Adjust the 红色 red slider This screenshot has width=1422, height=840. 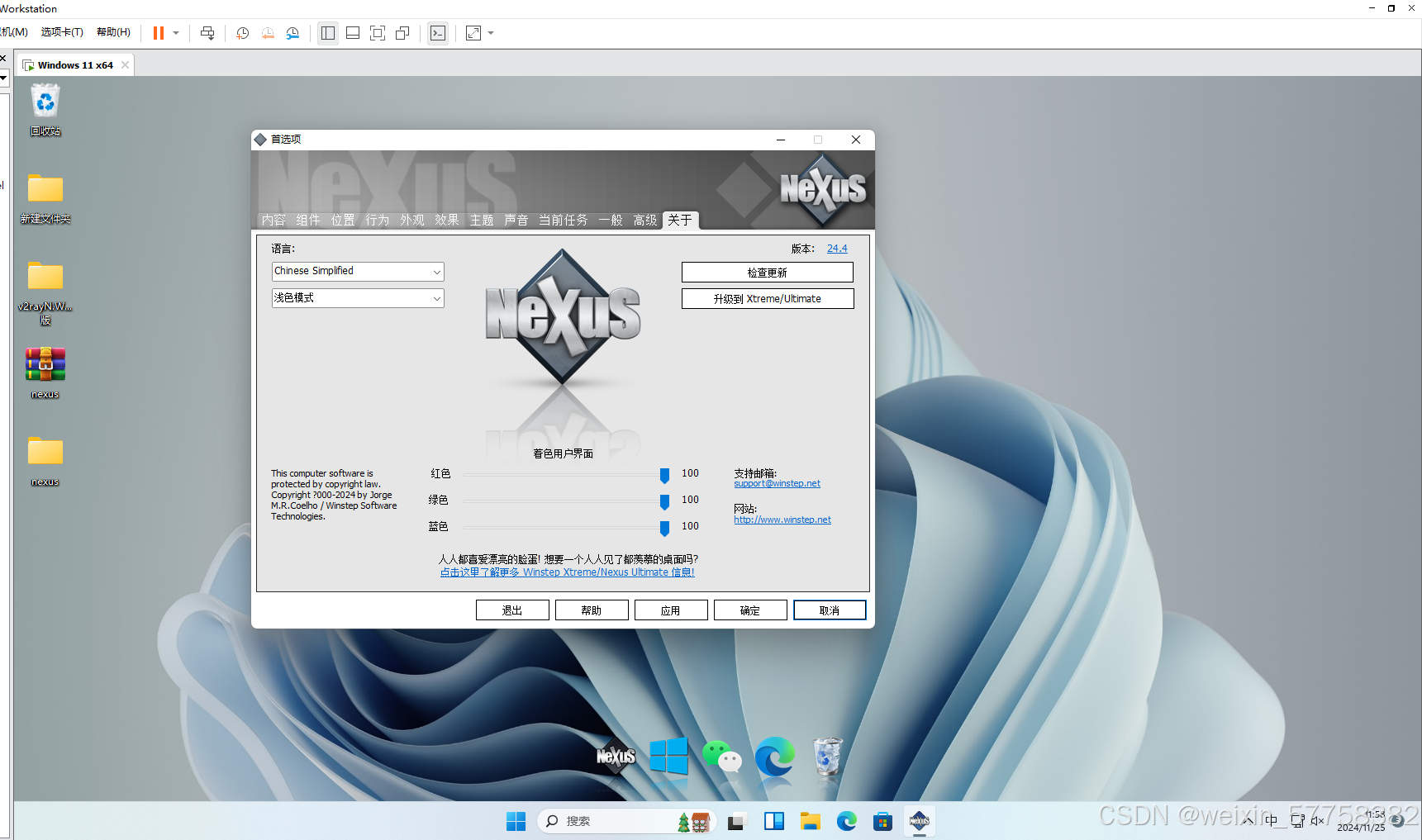(x=664, y=475)
